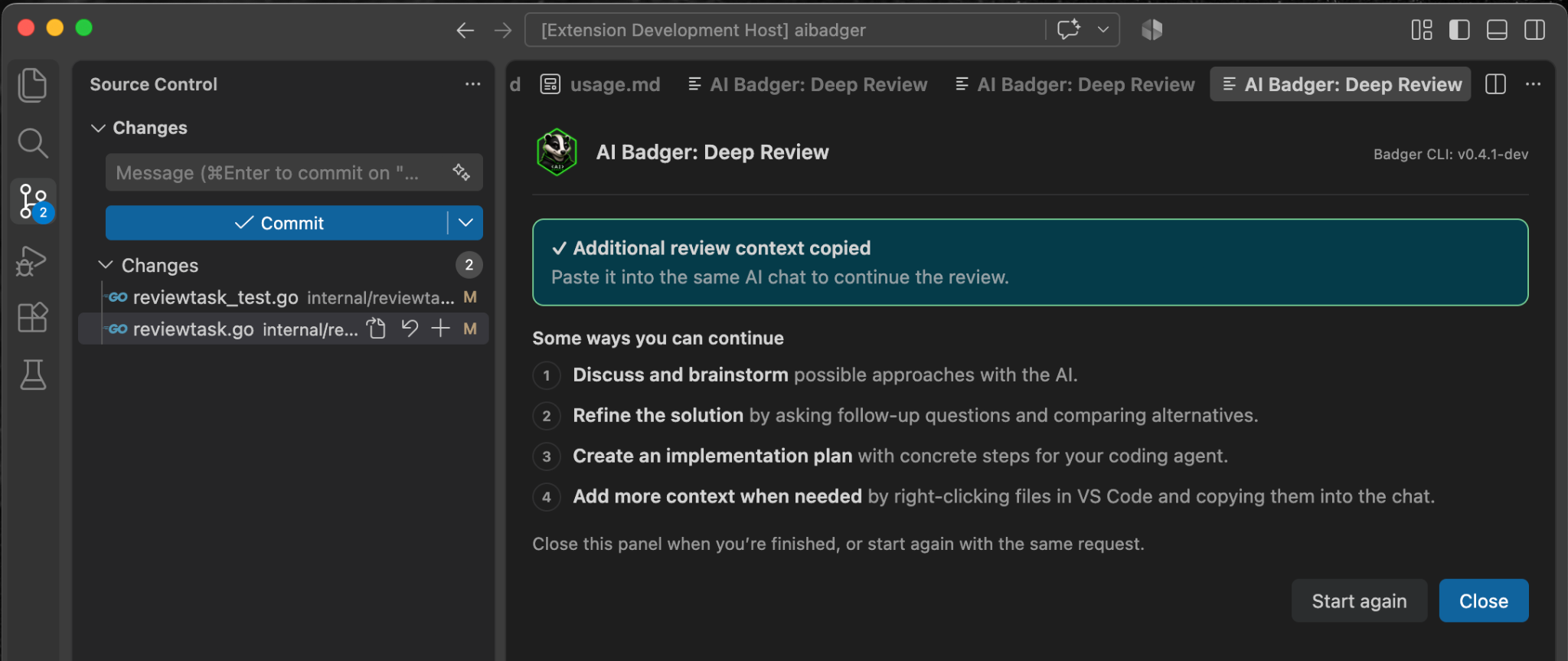Click the hexagon agent icon in title bar

coord(1152,30)
